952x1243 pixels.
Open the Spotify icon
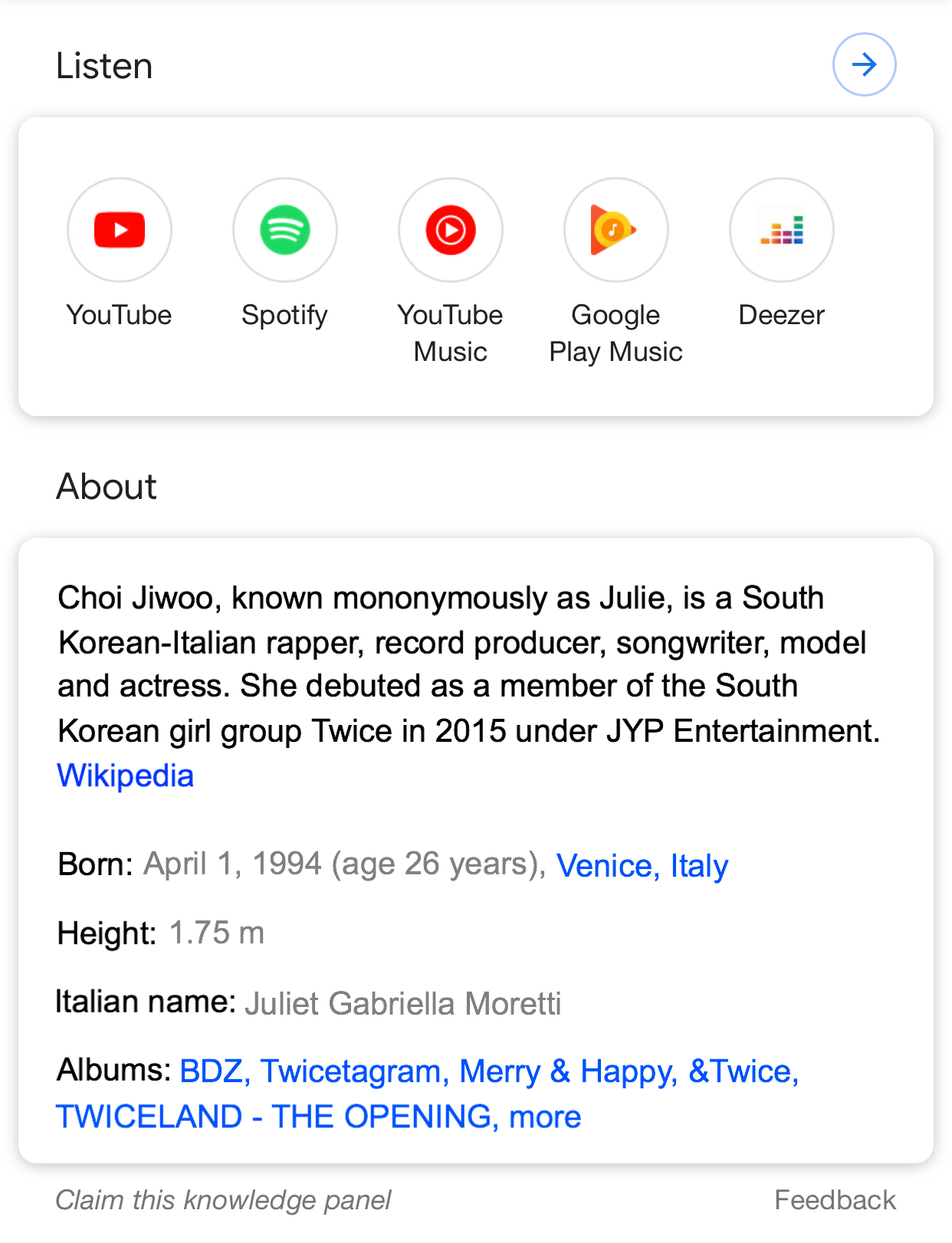pyautogui.click(x=285, y=230)
